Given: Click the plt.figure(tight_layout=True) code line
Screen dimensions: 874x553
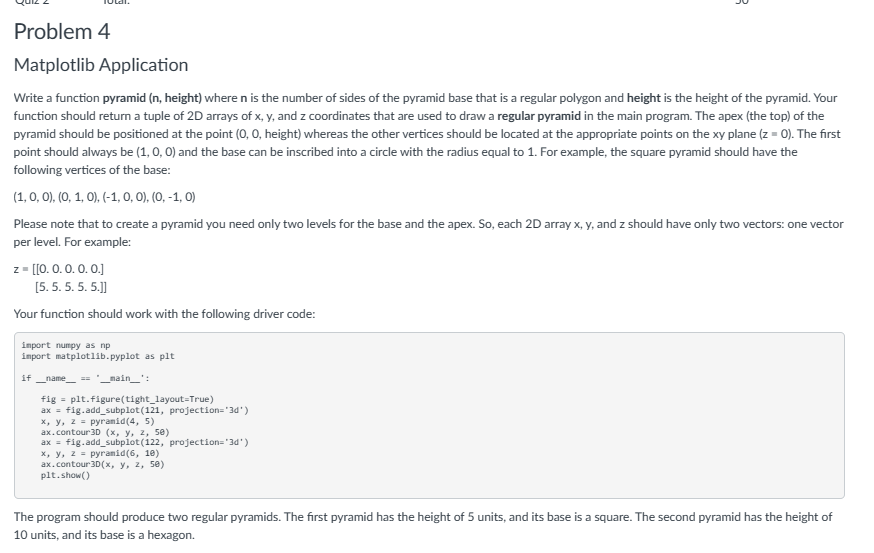Looking at the screenshot, I should pos(127,399).
